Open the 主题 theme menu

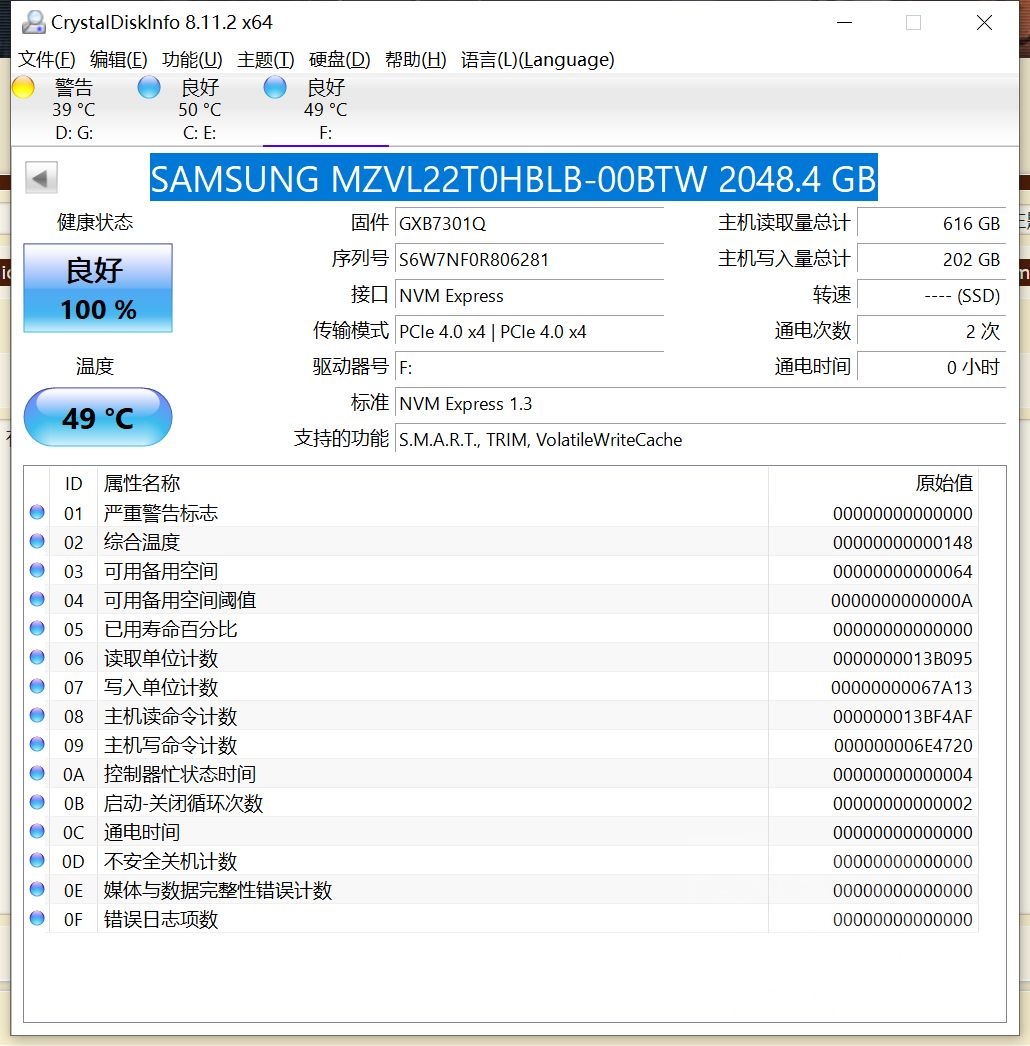pyautogui.click(x=264, y=60)
